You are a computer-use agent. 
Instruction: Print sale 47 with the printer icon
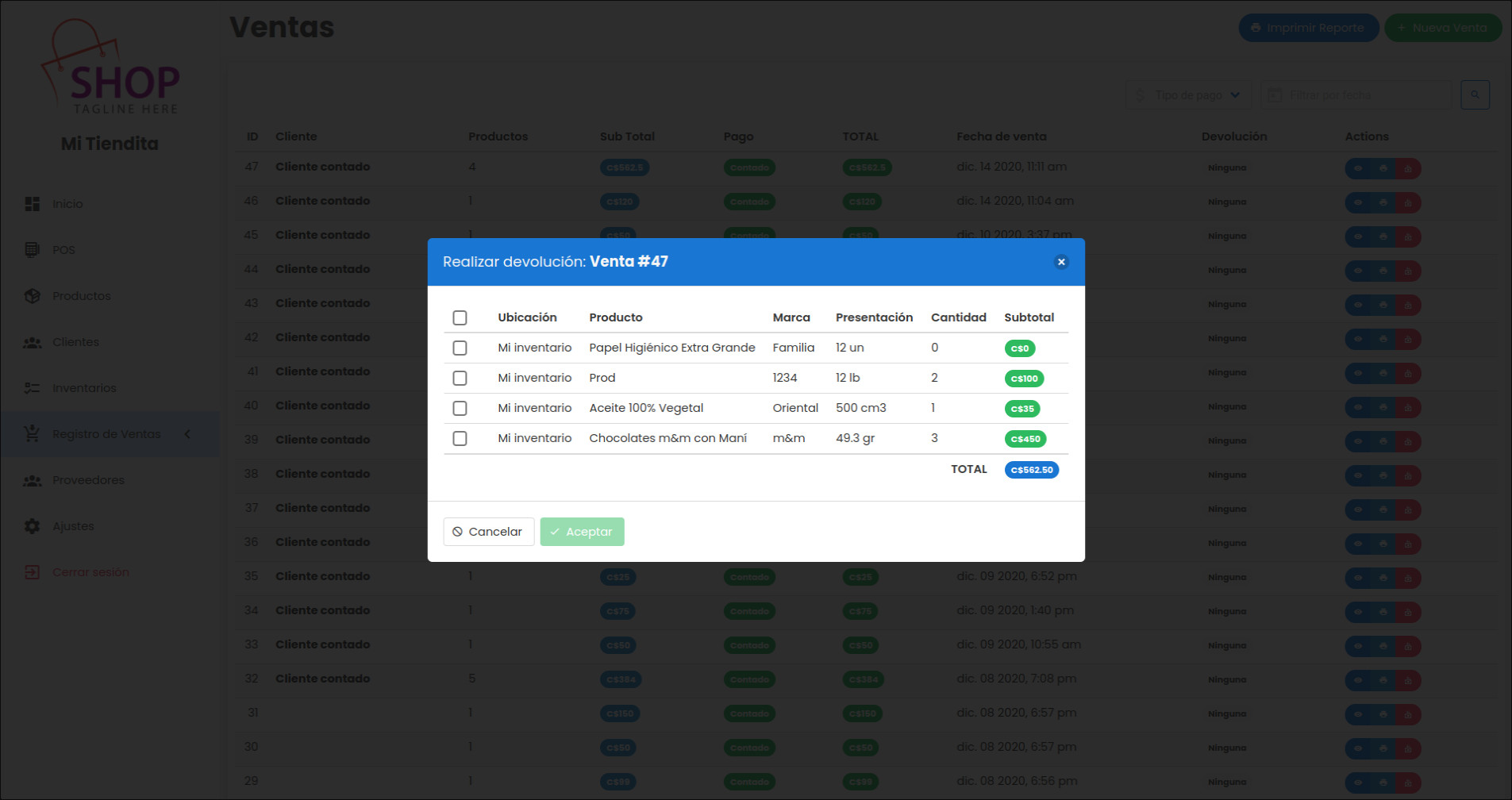point(1383,168)
